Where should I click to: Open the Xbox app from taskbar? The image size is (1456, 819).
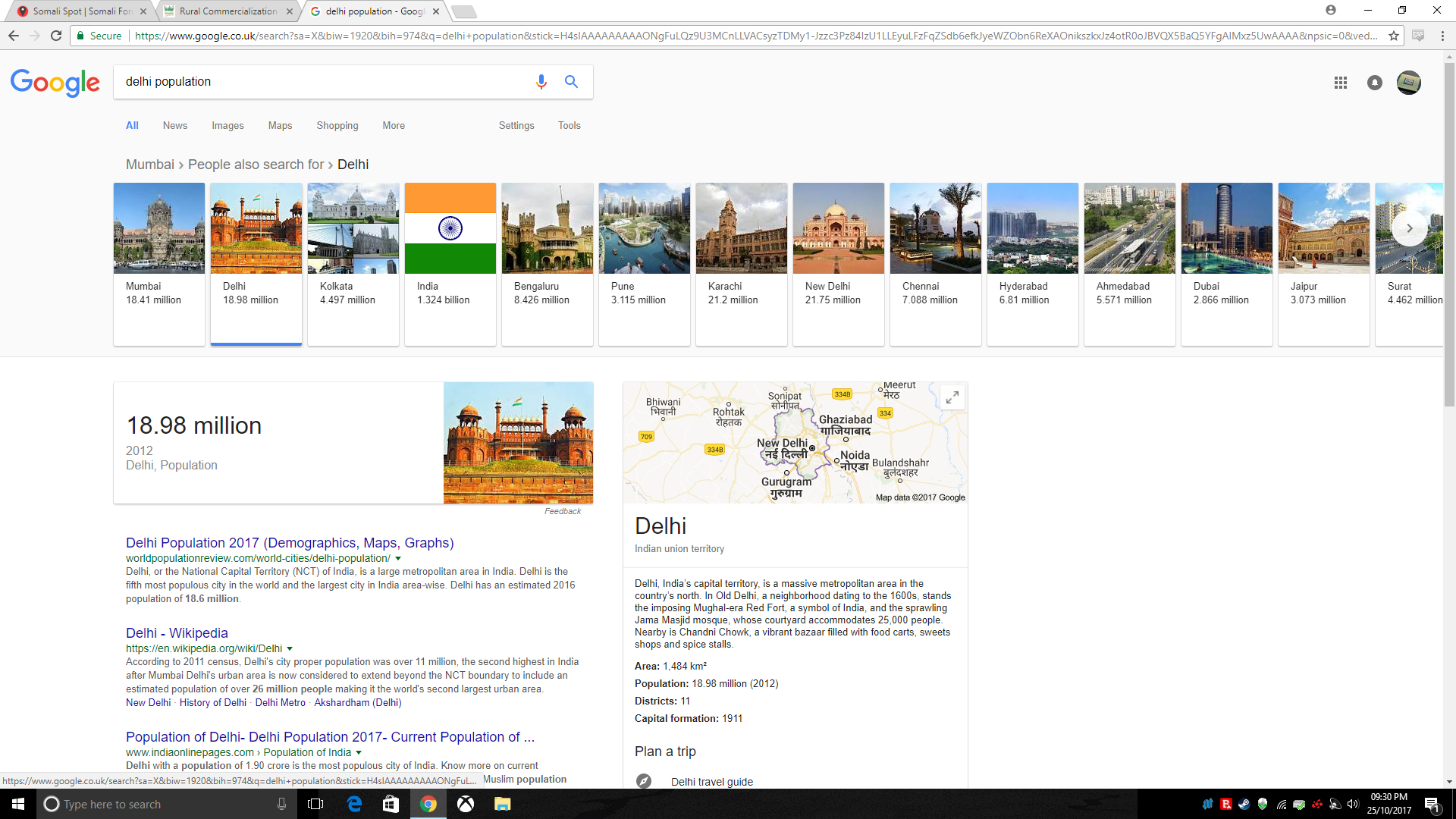[466, 804]
